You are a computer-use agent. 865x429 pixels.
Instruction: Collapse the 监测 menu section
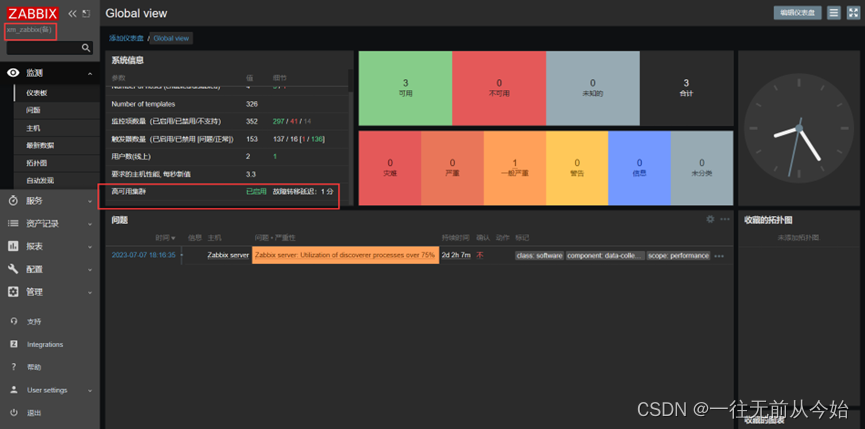(90, 73)
